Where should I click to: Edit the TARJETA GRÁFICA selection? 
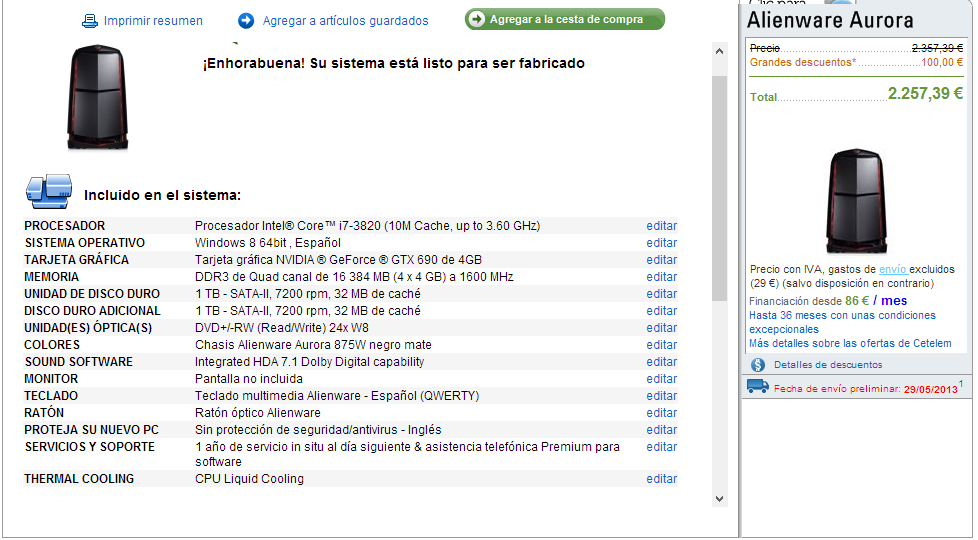coord(662,259)
